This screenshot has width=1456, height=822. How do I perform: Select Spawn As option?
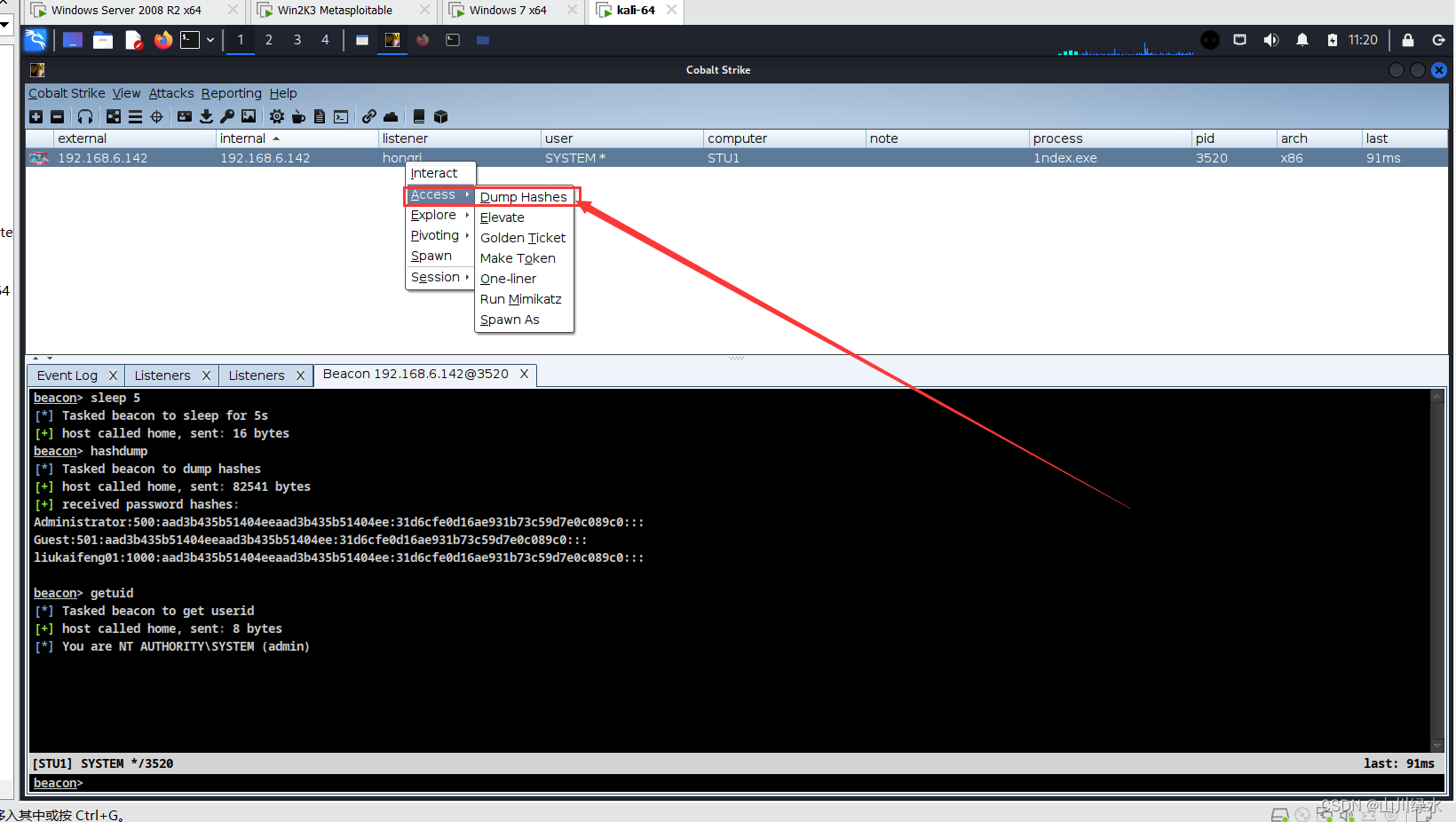(524, 320)
